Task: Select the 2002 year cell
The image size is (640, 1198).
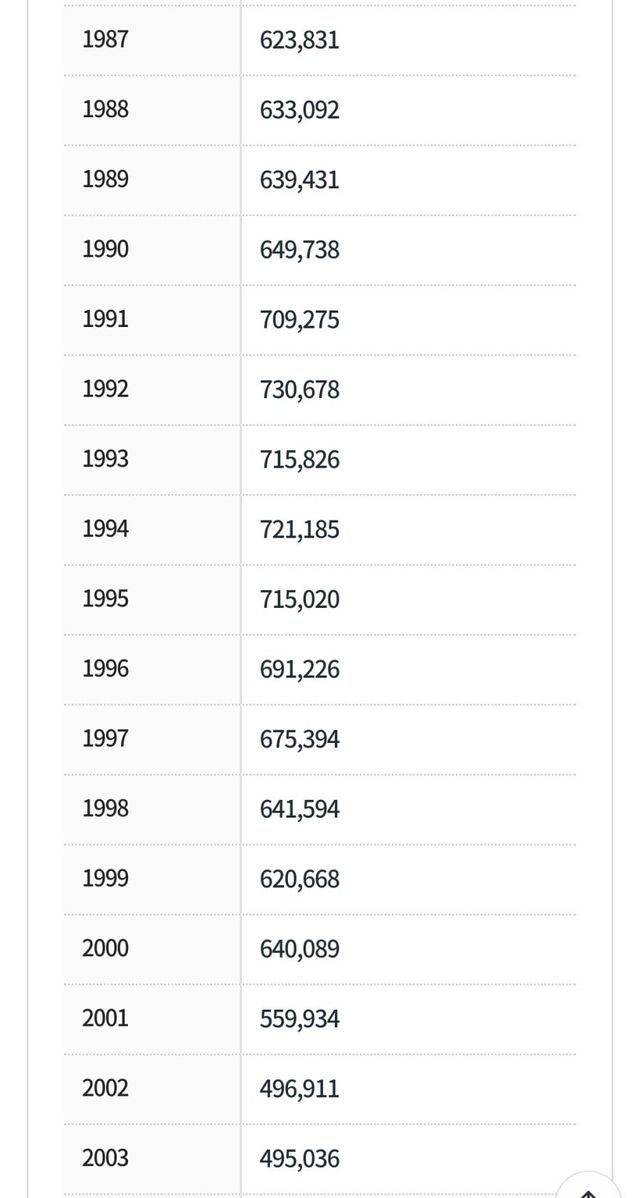Action: (105, 1089)
